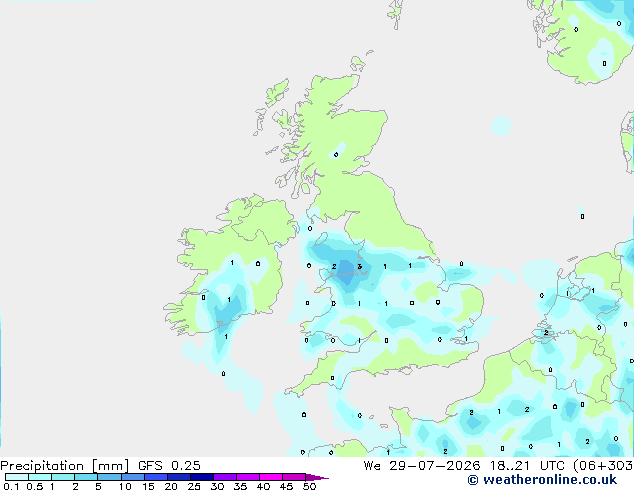Click the date 'We 29-07-2026'
Image resolution: width=634 pixels, height=490 pixels.
pyautogui.click(x=422, y=466)
